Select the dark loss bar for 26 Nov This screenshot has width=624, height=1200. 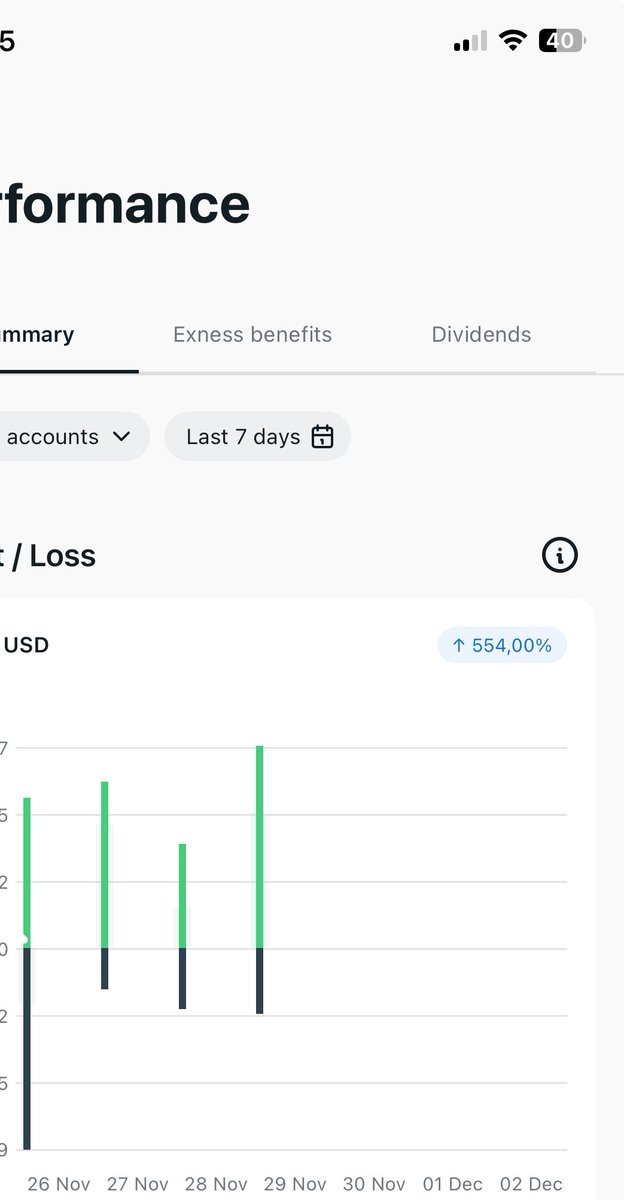pos(27,1048)
